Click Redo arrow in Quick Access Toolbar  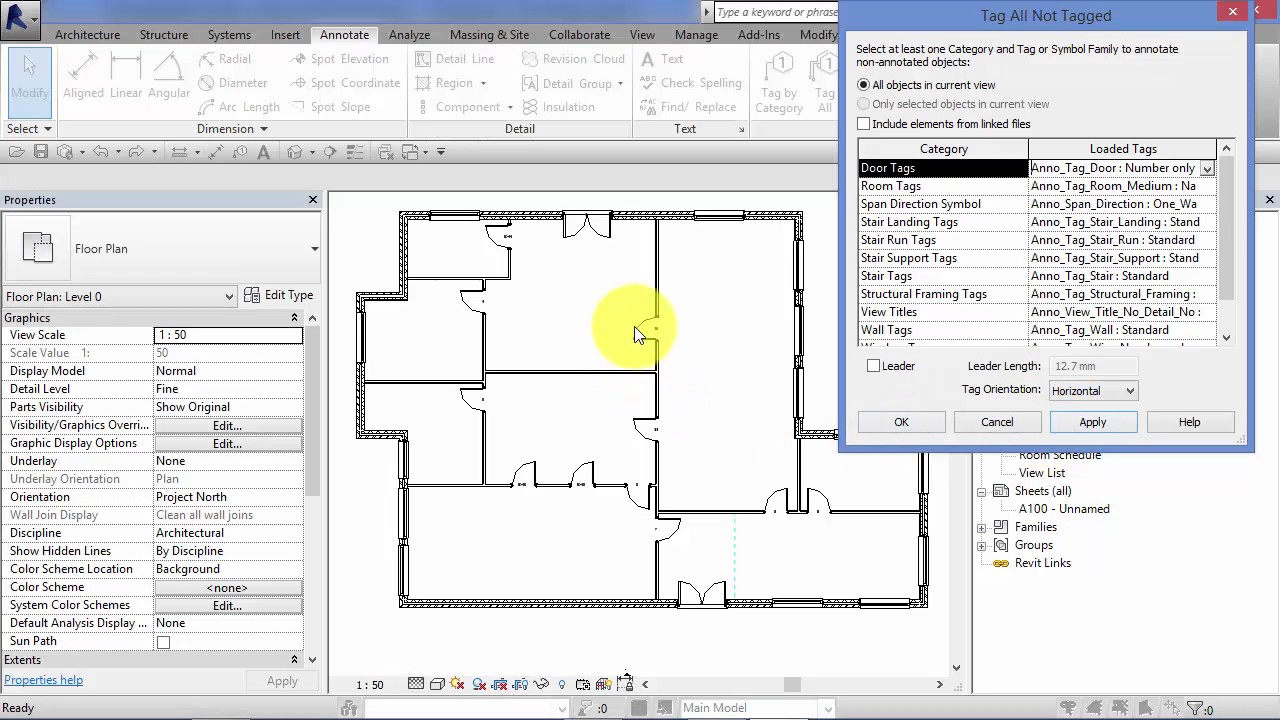tap(137, 152)
